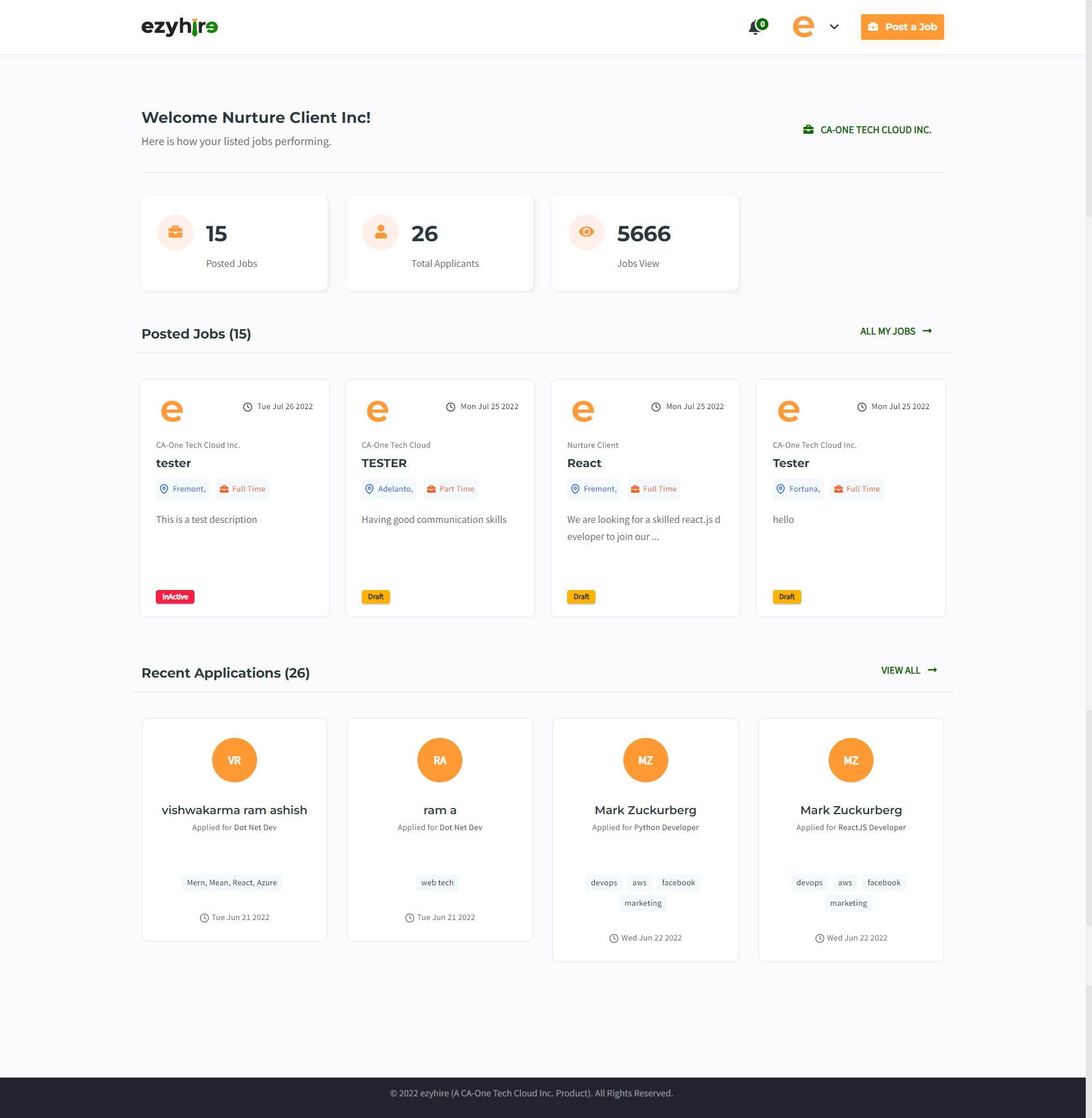
Task: Expand ALL MY JOBS with the arrow link
Action: pos(895,331)
